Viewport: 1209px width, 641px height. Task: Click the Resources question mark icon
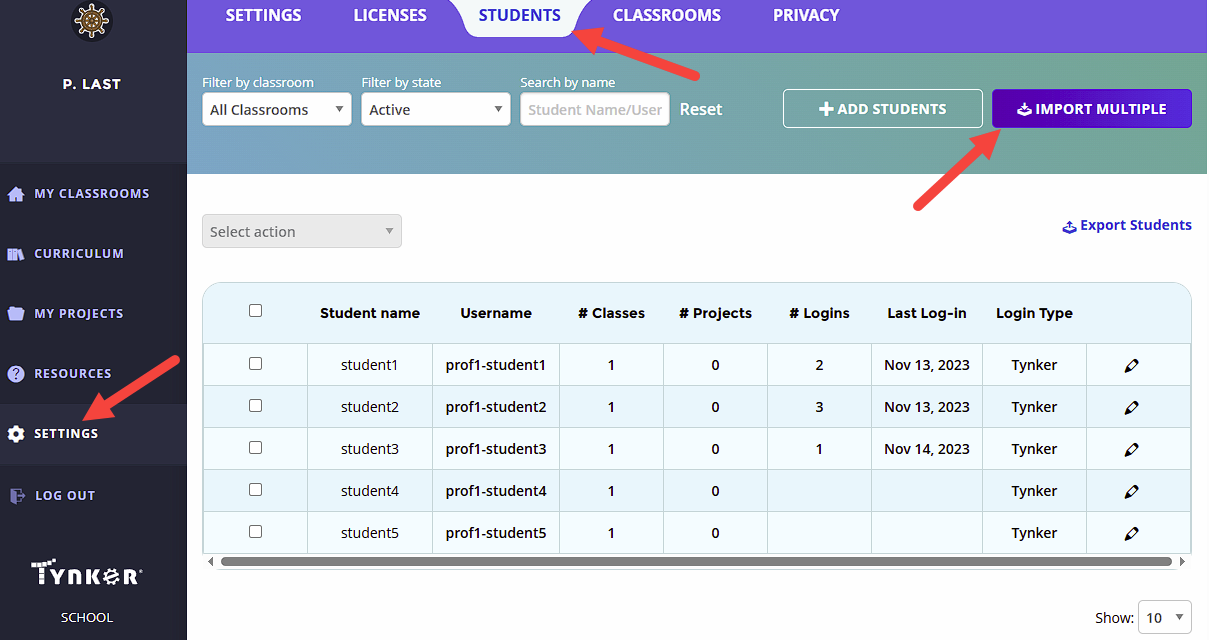[16, 374]
